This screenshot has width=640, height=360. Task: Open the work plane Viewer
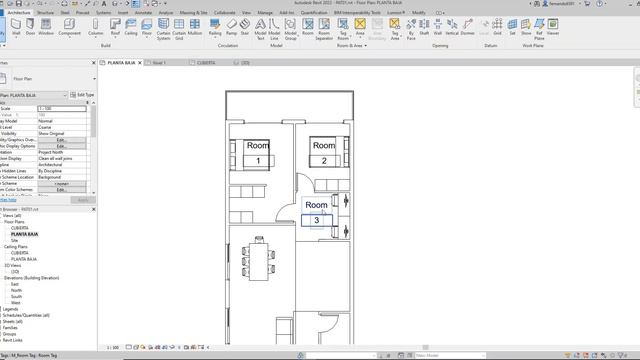tap(553, 27)
